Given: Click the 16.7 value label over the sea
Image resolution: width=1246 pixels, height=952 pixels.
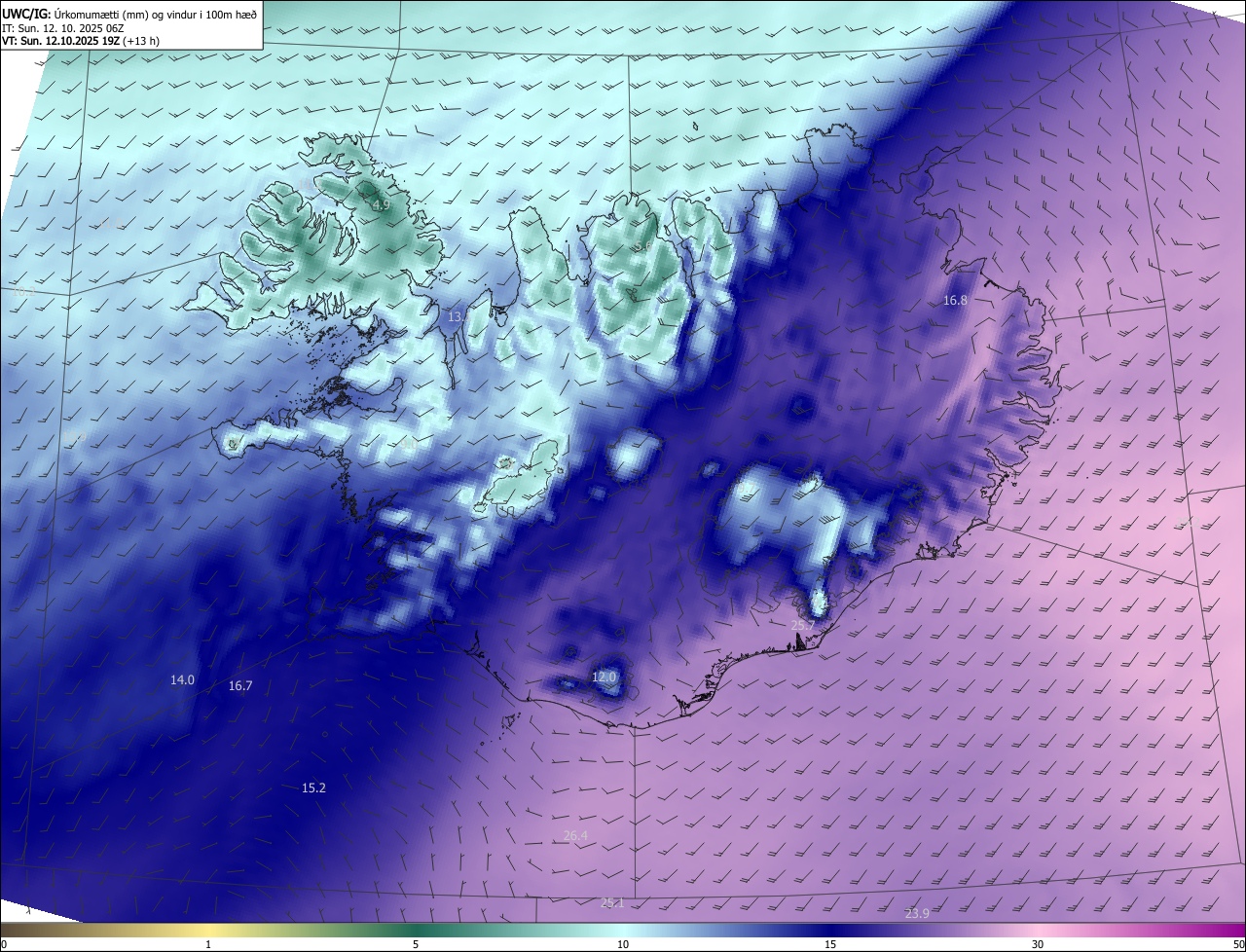Looking at the screenshot, I should pos(240,686).
